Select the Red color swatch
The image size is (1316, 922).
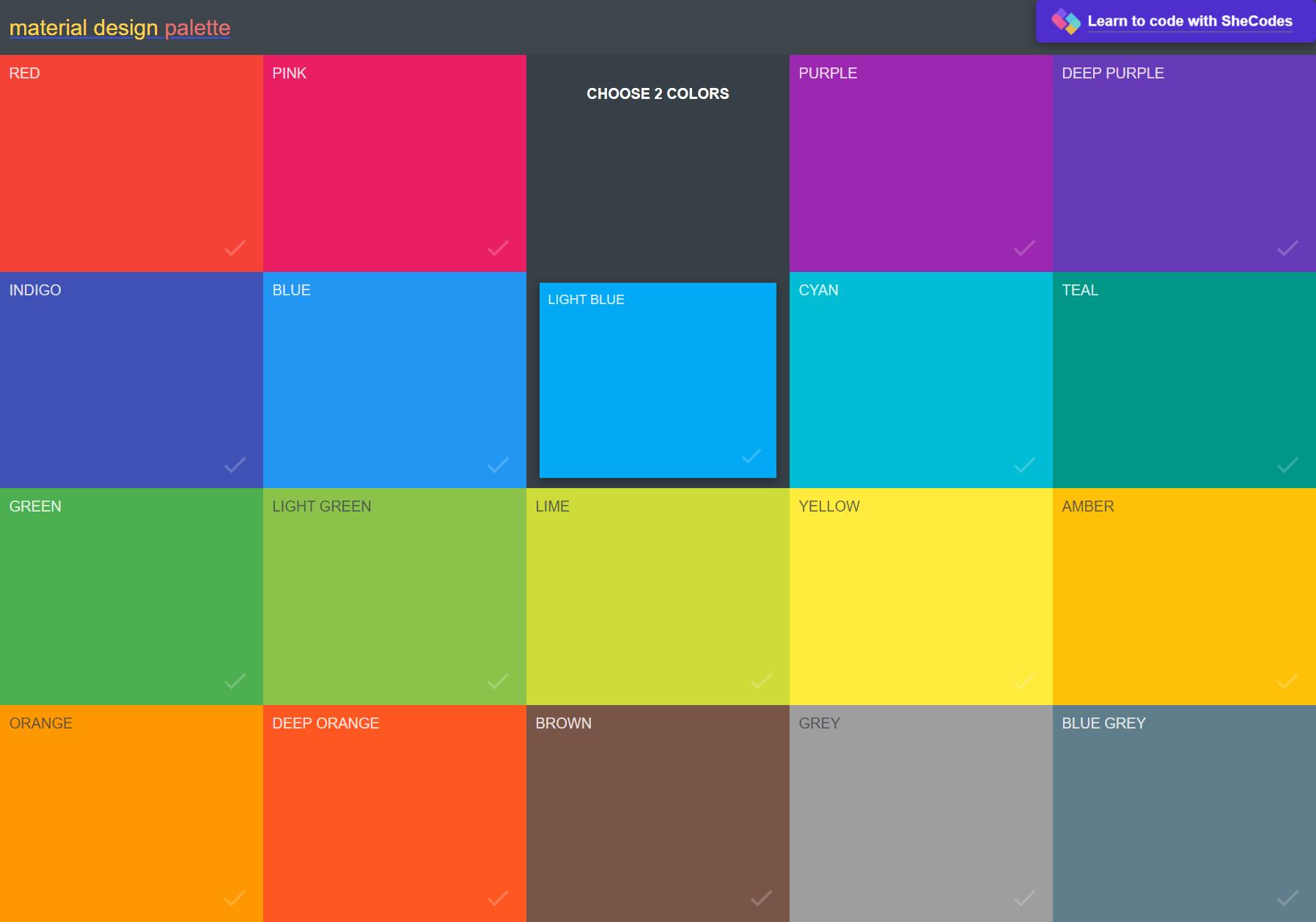131,163
